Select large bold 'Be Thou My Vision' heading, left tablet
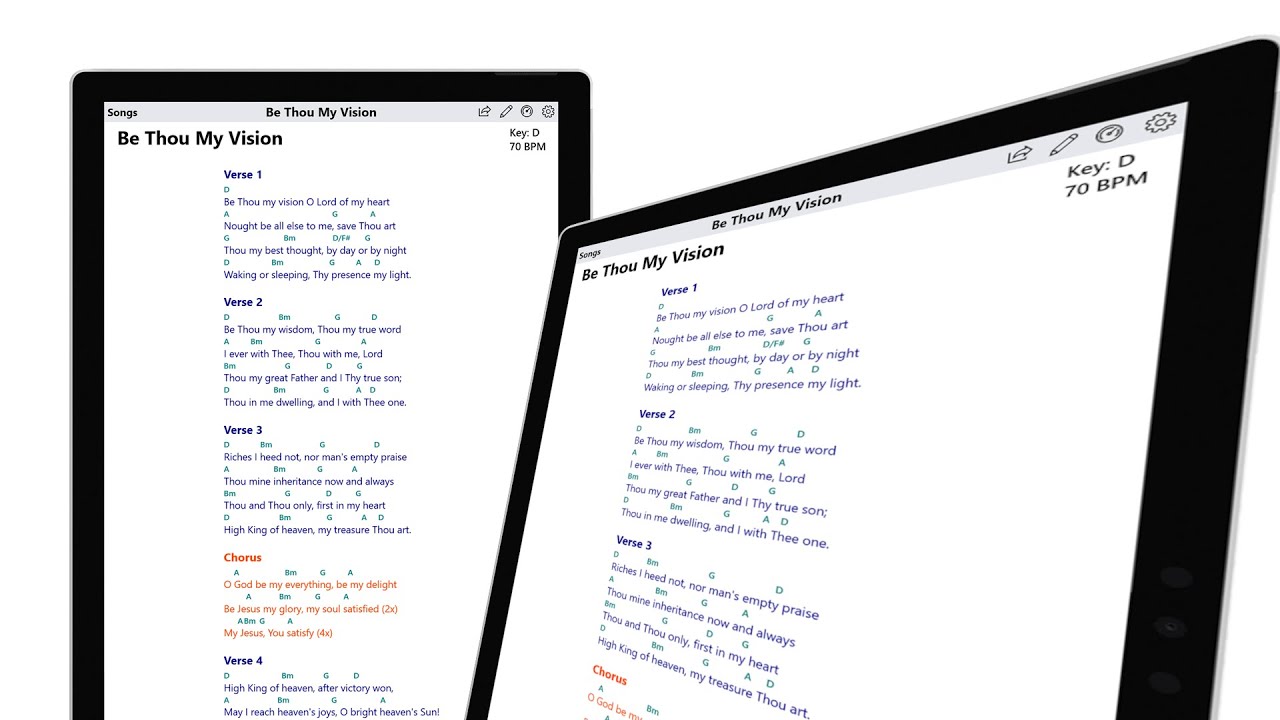Screen dimensions: 1280x720 [x=200, y=139]
